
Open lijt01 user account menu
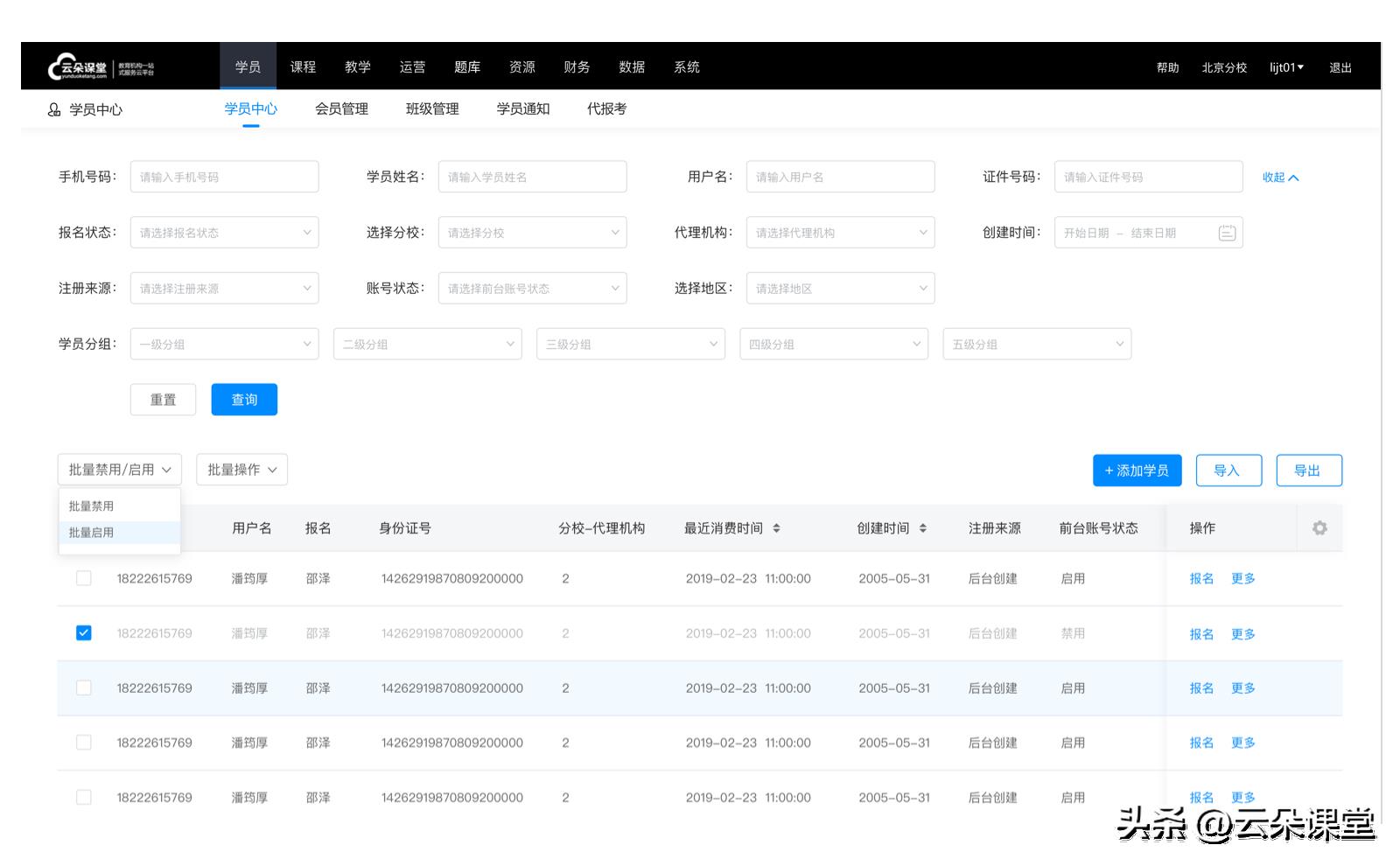[x=1286, y=67]
